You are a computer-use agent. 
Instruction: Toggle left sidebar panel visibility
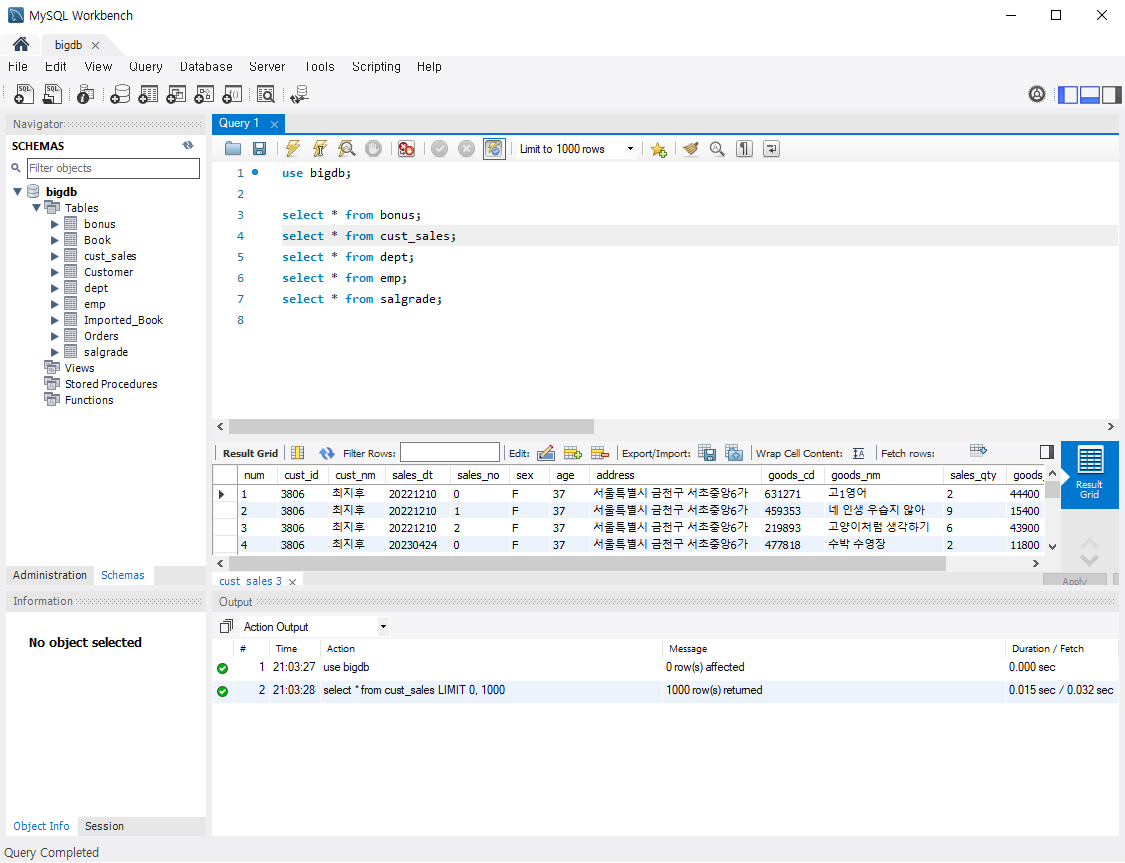click(1068, 94)
